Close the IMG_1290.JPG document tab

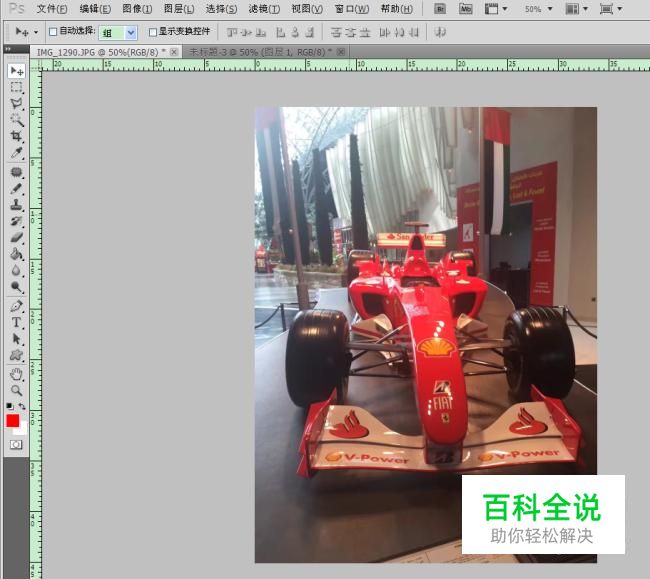click(x=174, y=52)
